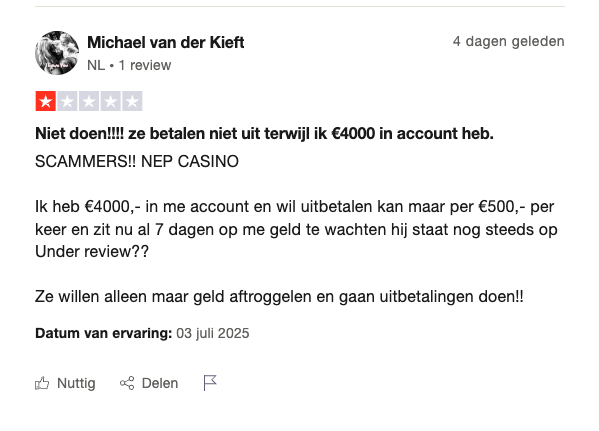Viewport: 599px width, 431px height.
Task: Click the "SCAMMERS!! NEP CASINO" line
Action: point(137,162)
